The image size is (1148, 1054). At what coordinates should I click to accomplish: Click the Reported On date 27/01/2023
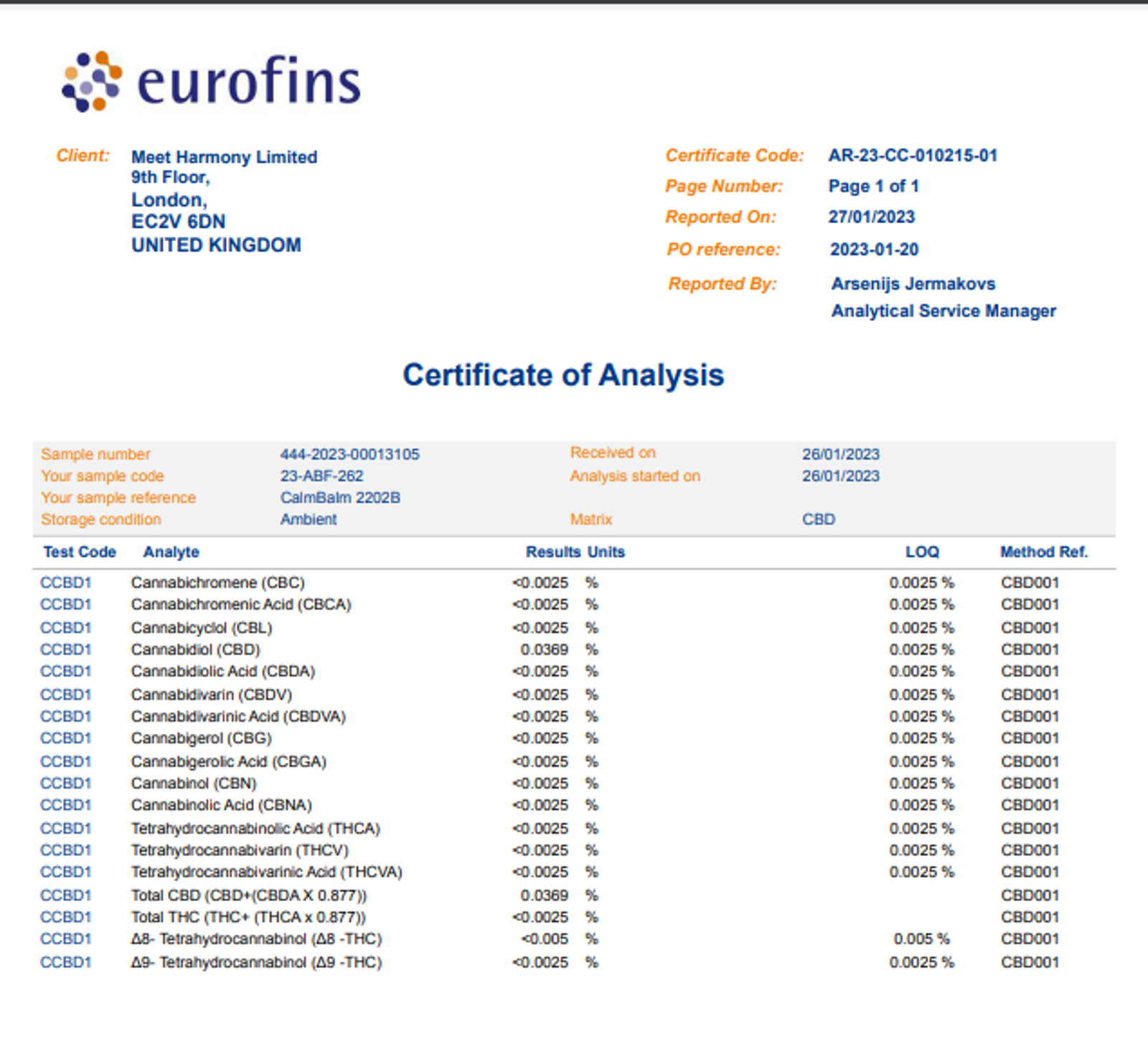click(x=872, y=217)
